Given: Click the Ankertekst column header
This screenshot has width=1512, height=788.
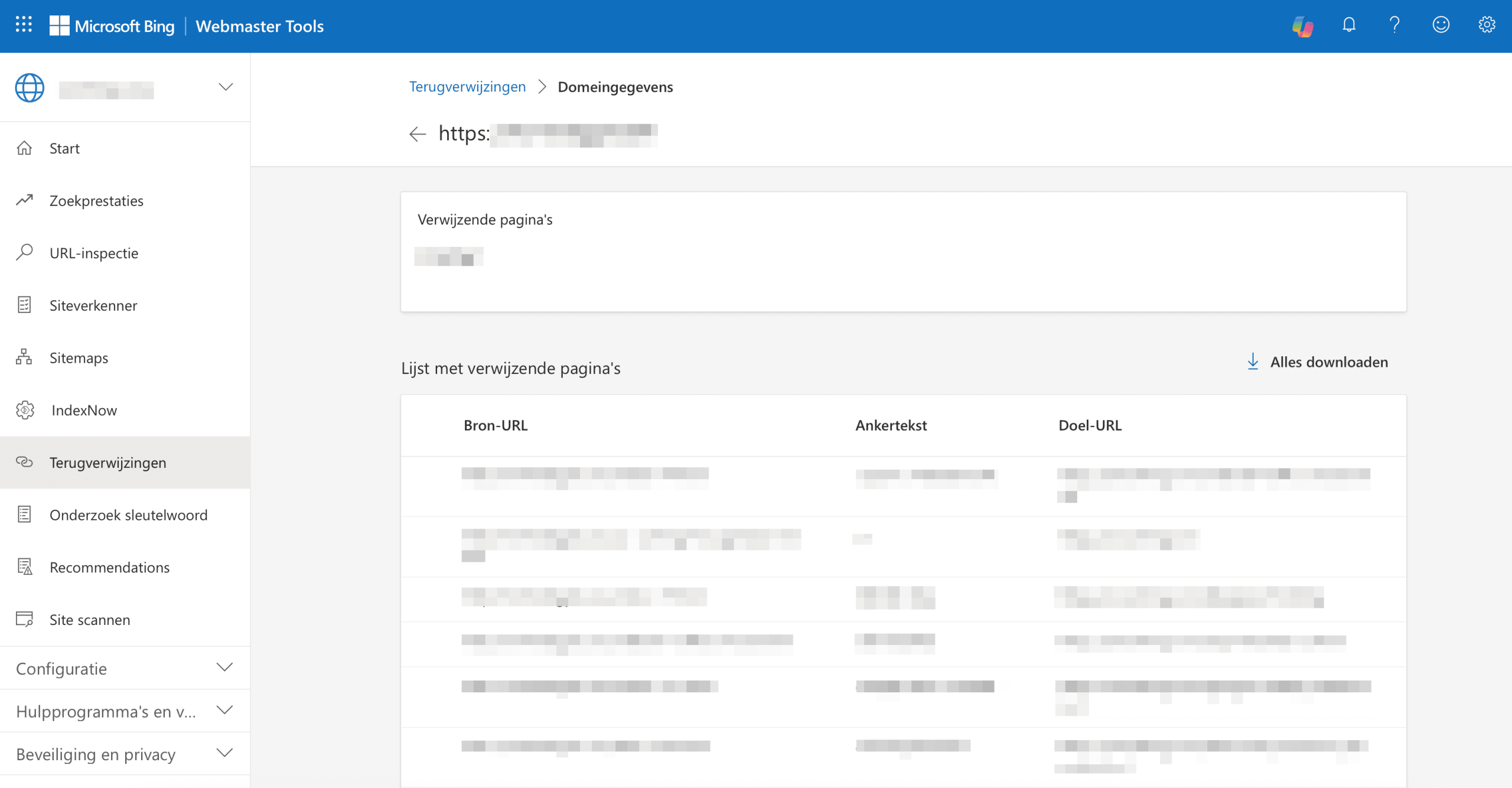Looking at the screenshot, I should point(891,425).
